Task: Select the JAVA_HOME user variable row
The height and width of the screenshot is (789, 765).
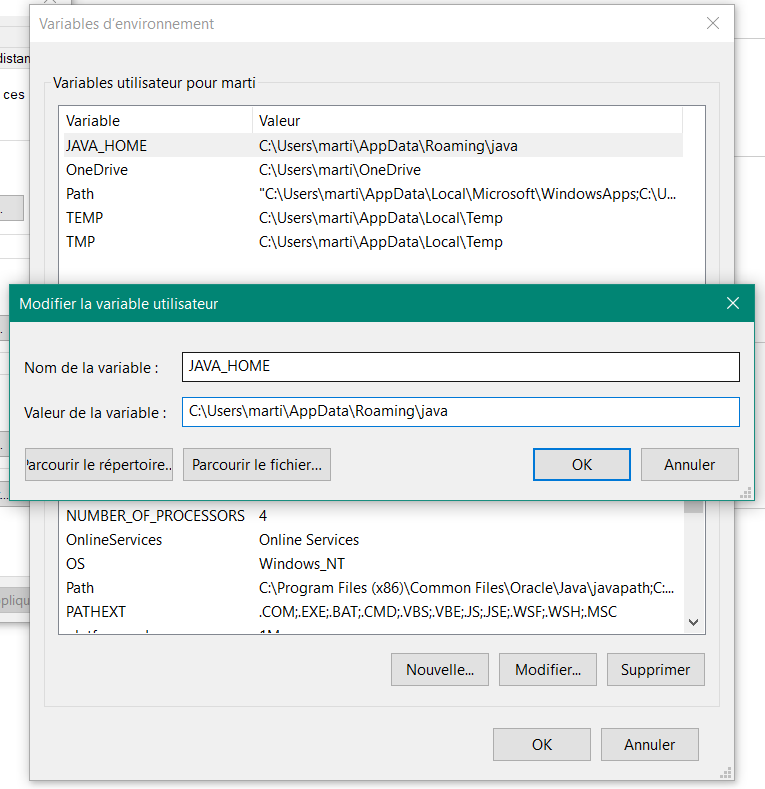Action: click(106, 146)
